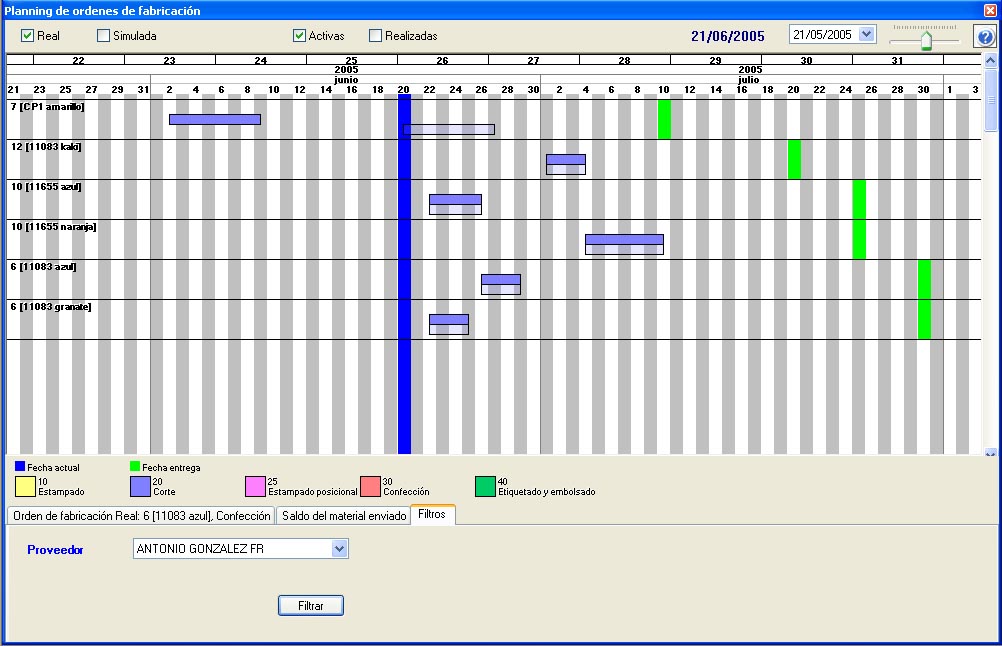Click the green delivery marker for 11083 kaki
Viewport: 1002px width, 646px height.
pyautogui.click(x=794, y=159)
